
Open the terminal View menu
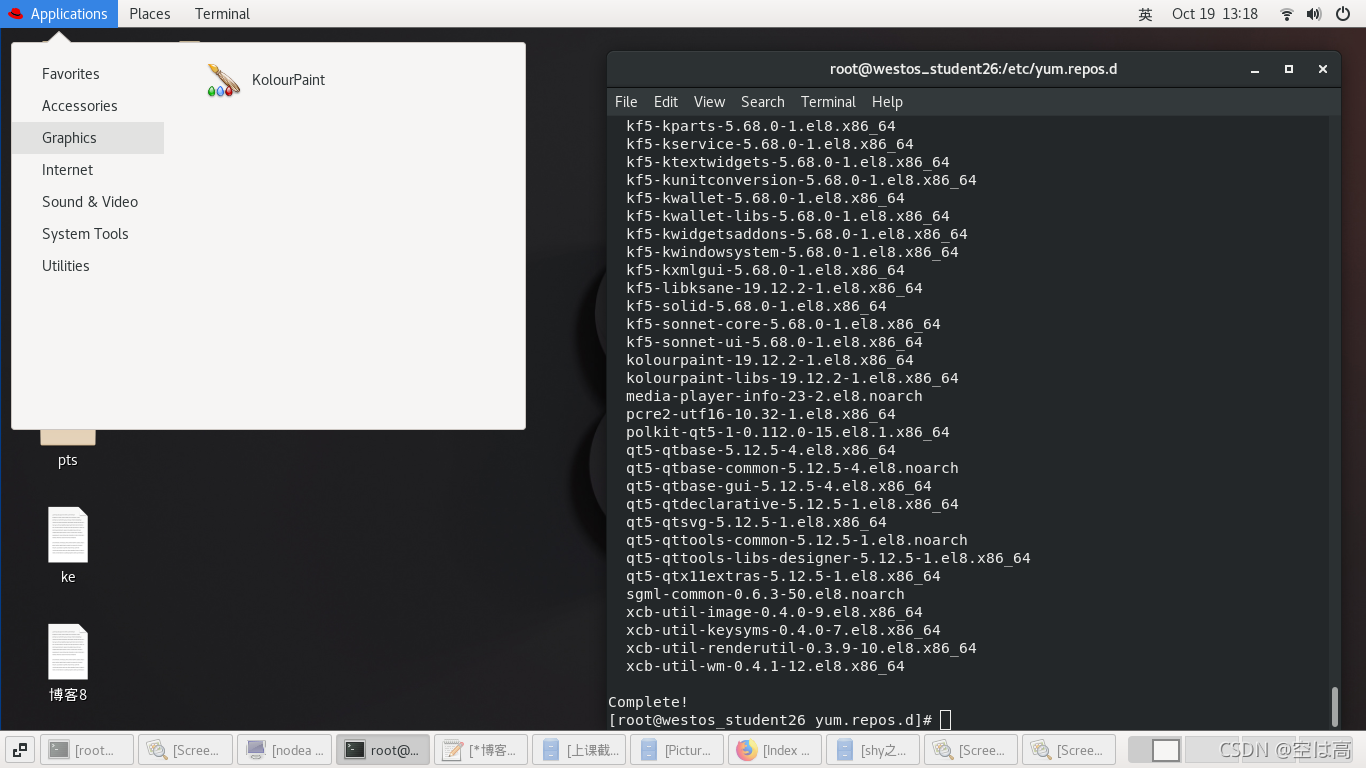[709, 102]
